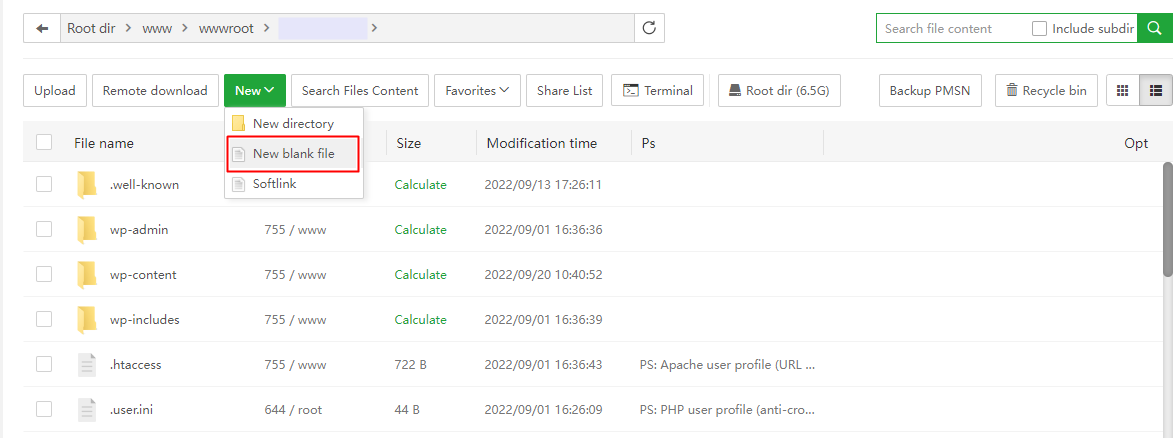Click the back arrow in path bar

tap(41, 28)
